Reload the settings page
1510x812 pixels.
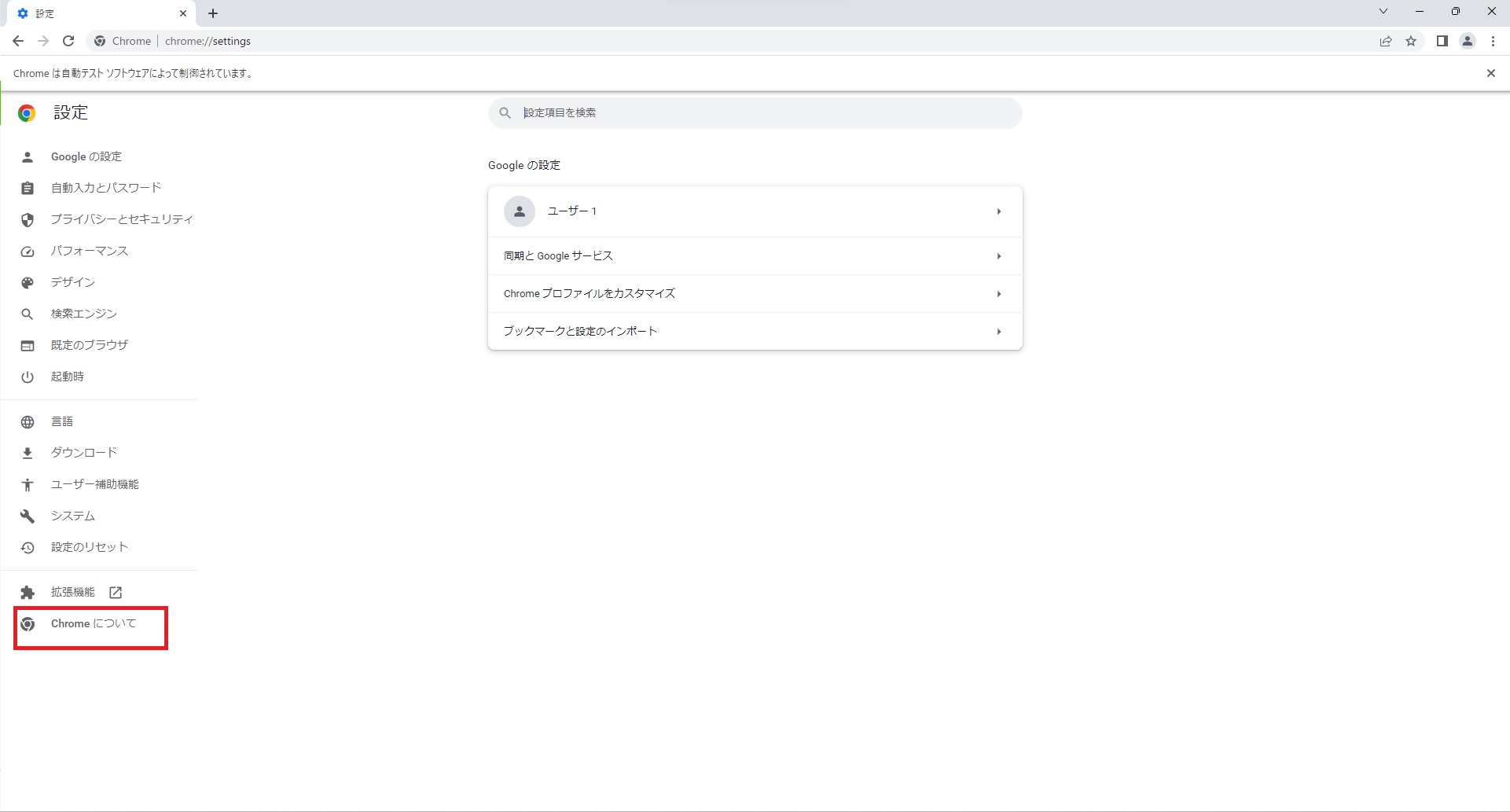68,41
